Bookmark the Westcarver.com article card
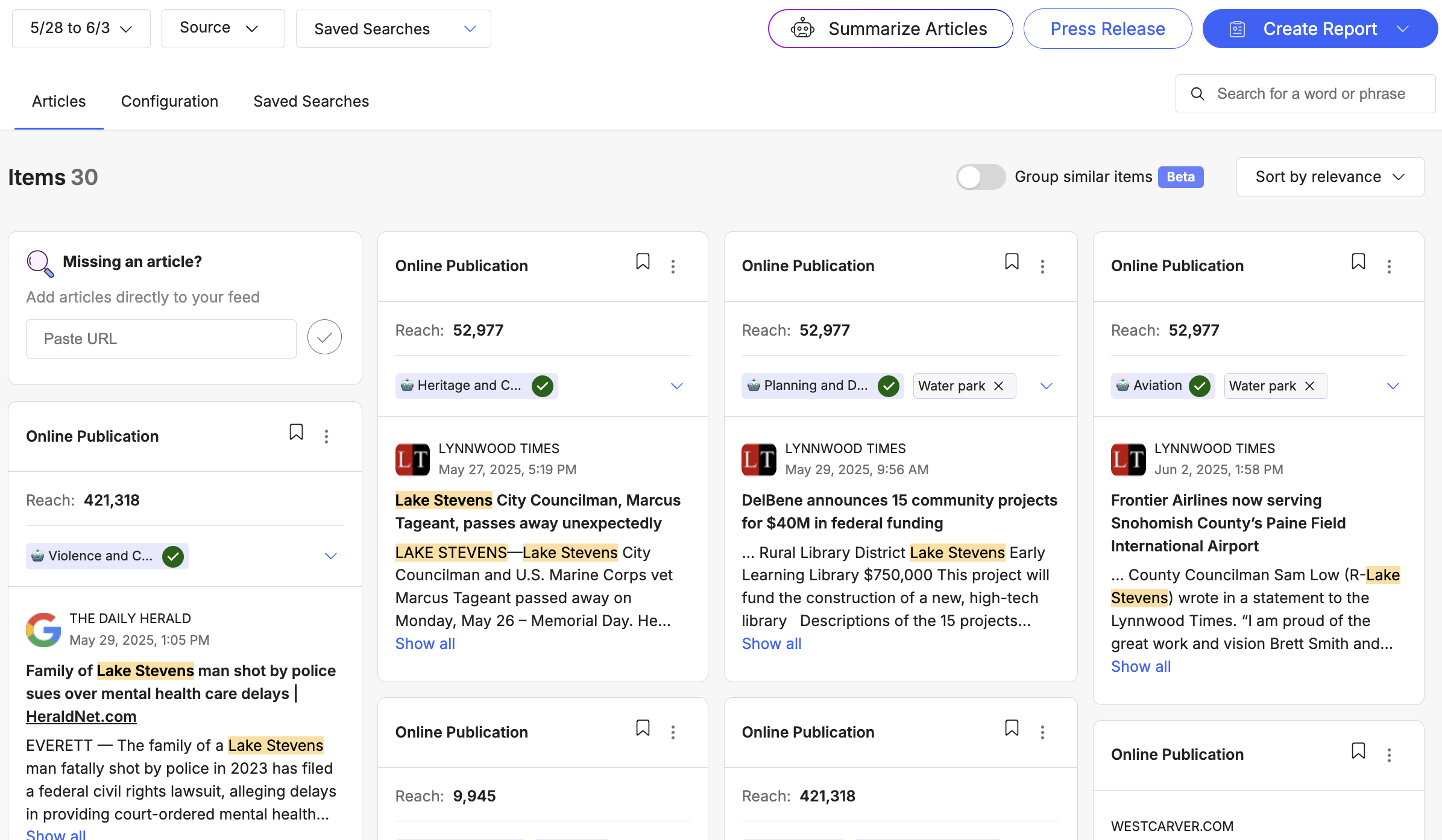This screenshot has height=840, width=1442. [x=1358, y=751]
